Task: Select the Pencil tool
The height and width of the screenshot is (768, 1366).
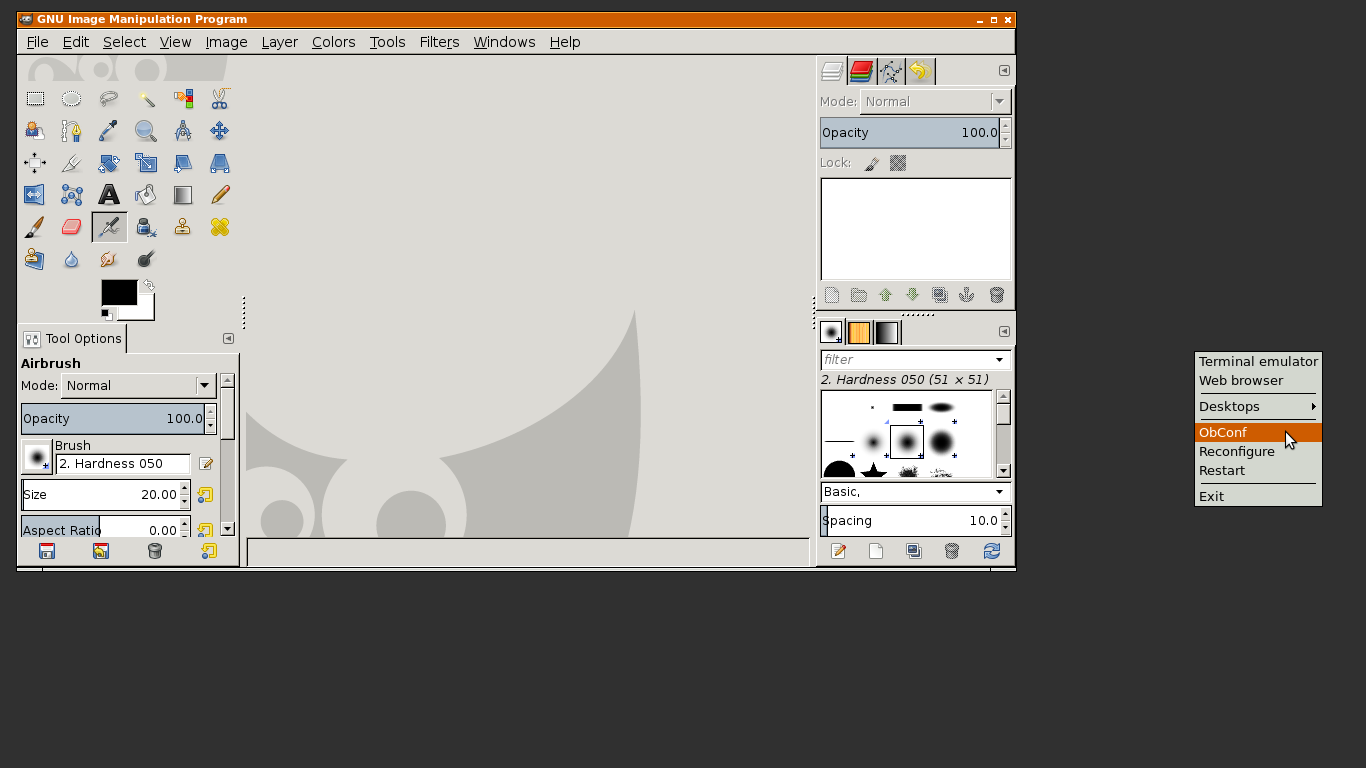Action: [220, 195]
